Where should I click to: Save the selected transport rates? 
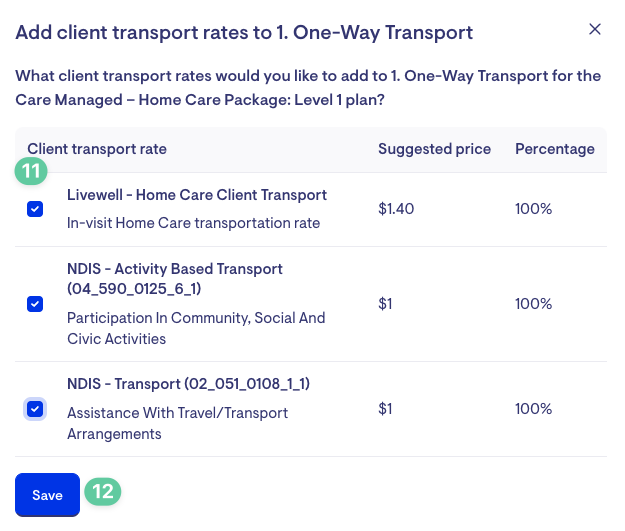[47, 495]
